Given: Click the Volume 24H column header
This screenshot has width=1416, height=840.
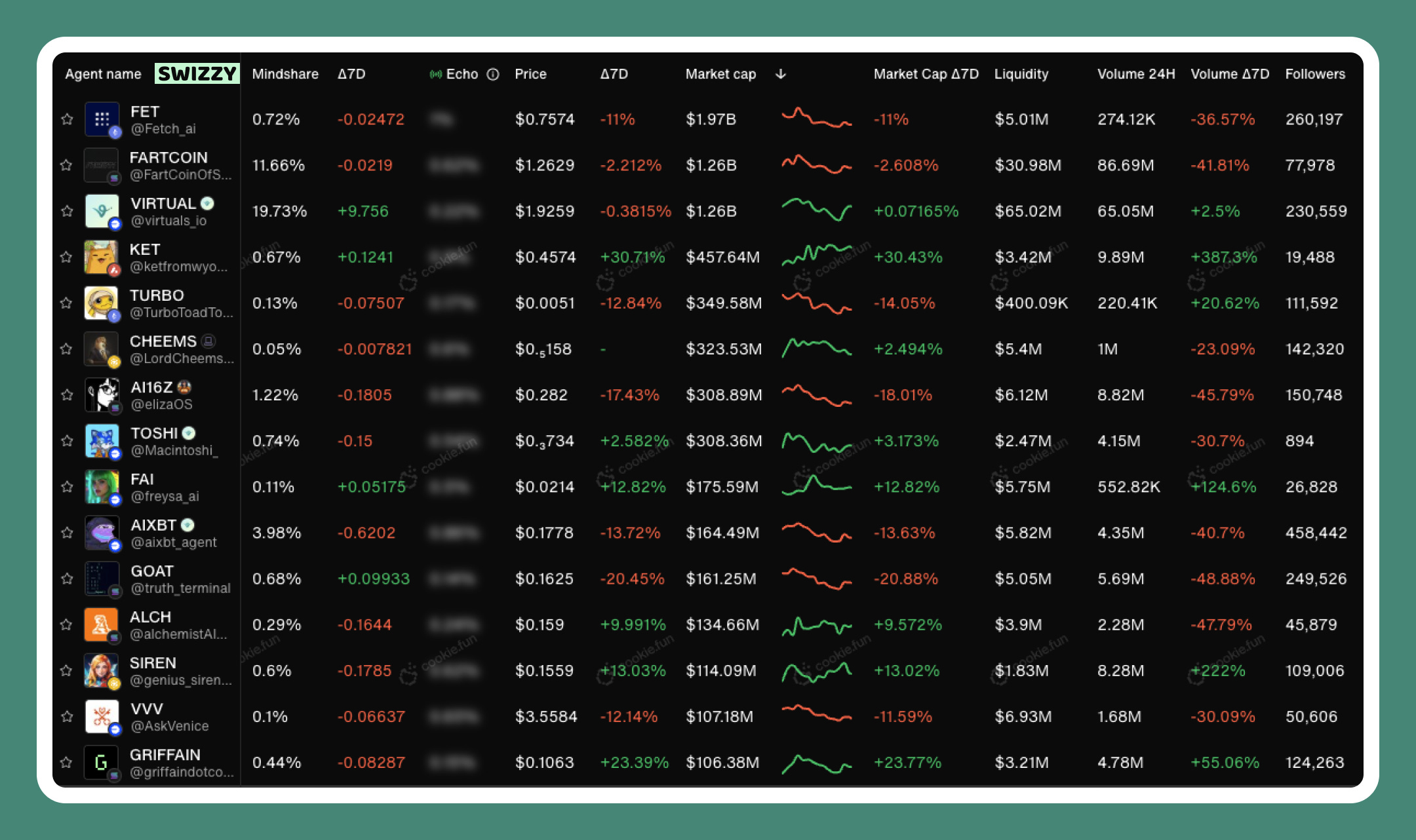Looking at the screenshot, I should pyautogui.click(x=1135, y=74).
